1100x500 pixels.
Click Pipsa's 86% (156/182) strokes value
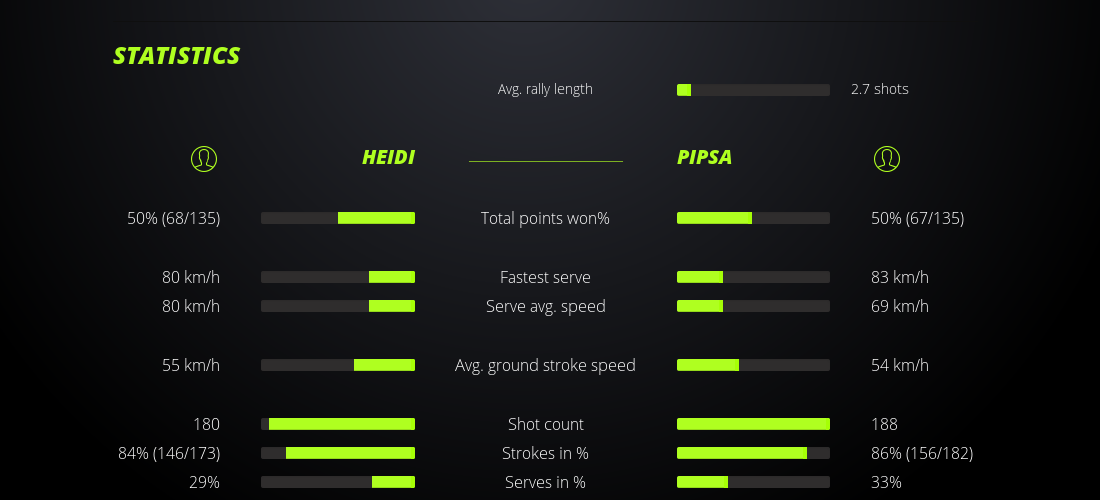(922, 453)
